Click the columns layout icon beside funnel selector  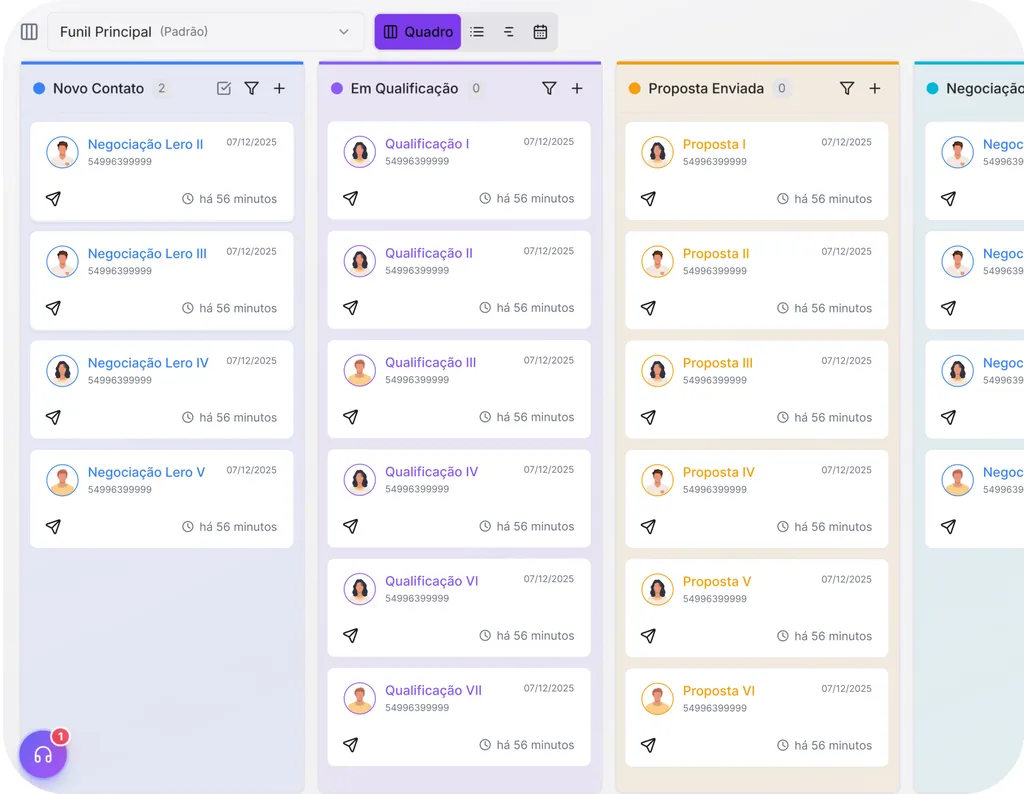point(29,31)
